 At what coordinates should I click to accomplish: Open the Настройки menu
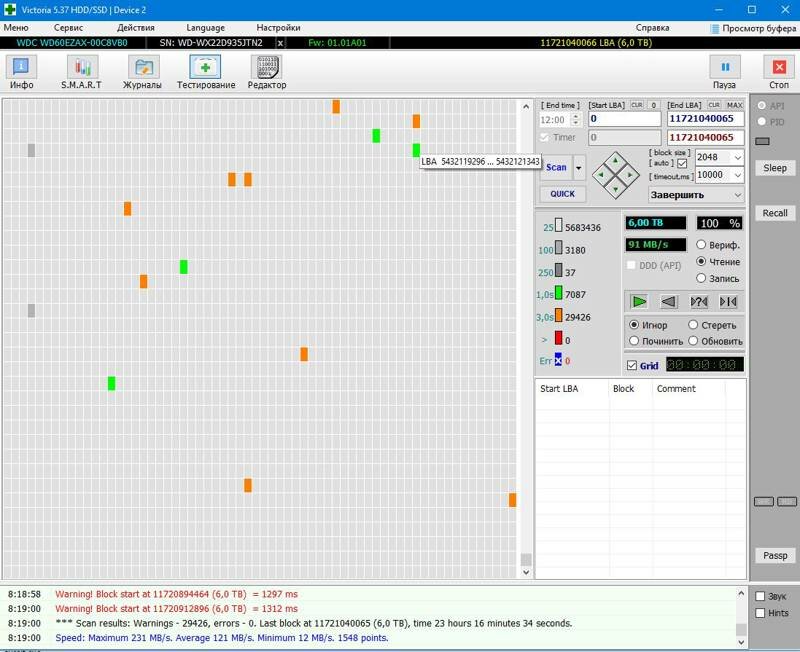pyautogui.click(x=278, y=28)
